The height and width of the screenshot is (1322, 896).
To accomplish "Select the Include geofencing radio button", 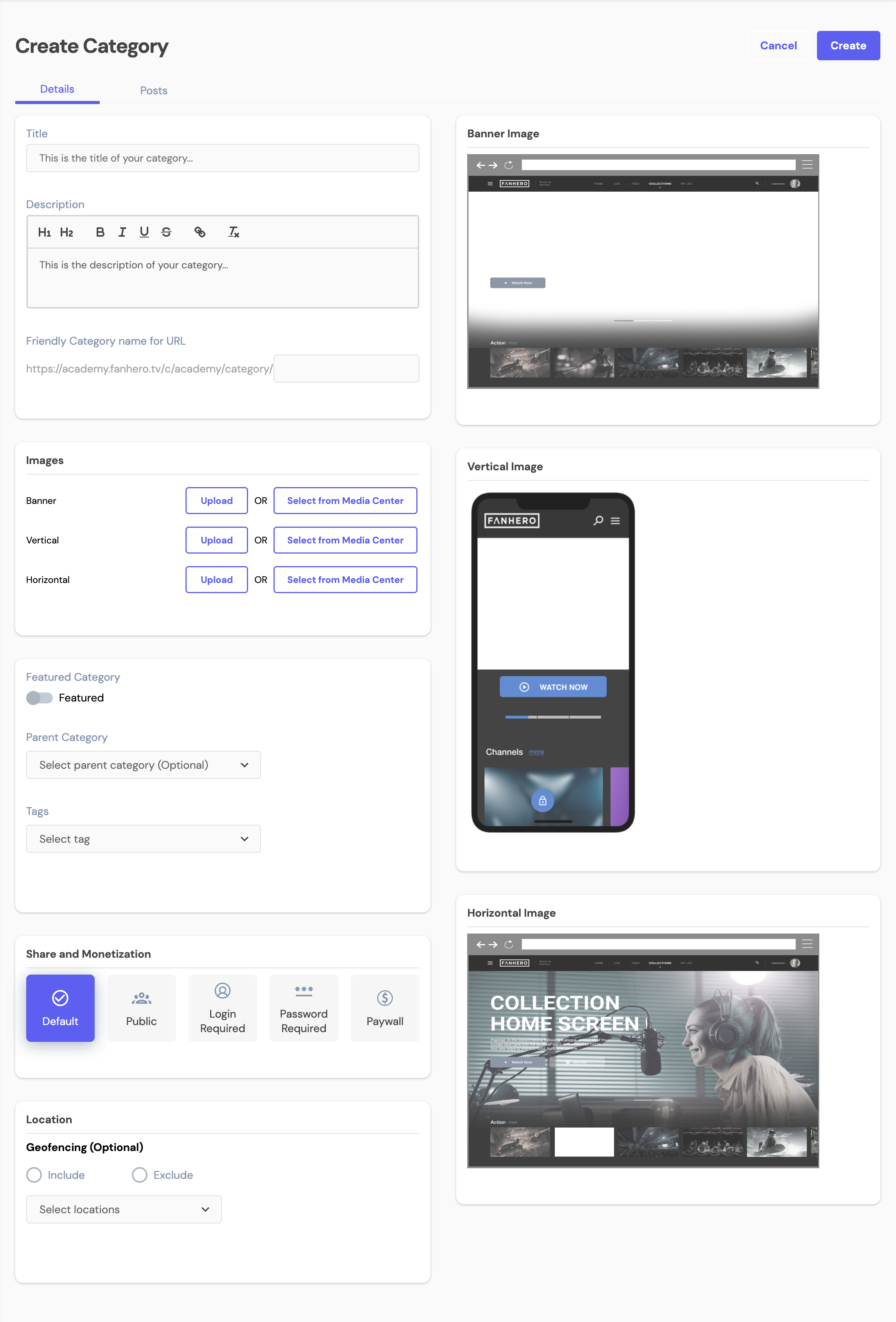I will point(34,1175).
